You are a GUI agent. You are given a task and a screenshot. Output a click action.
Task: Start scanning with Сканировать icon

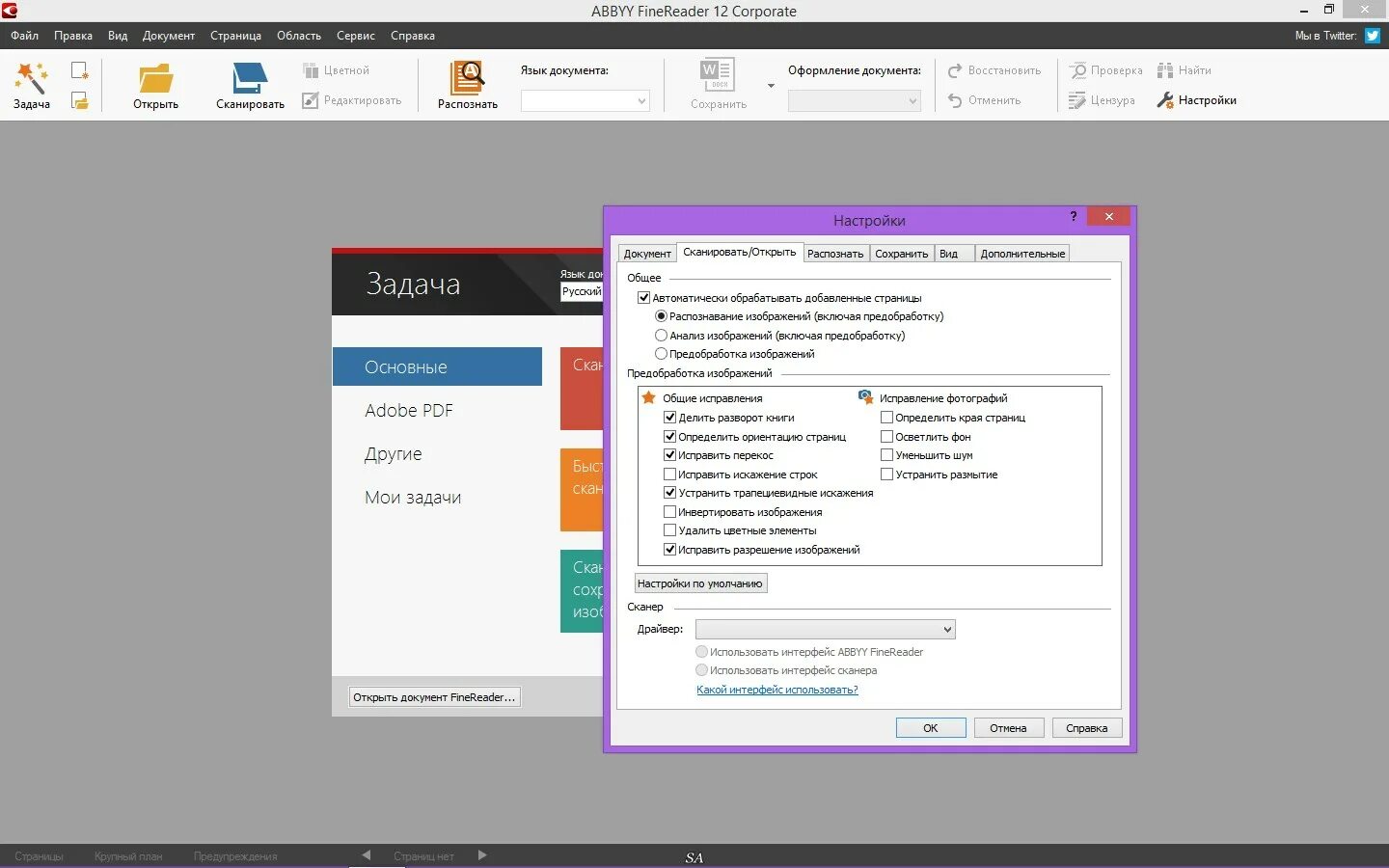[250, 78]
